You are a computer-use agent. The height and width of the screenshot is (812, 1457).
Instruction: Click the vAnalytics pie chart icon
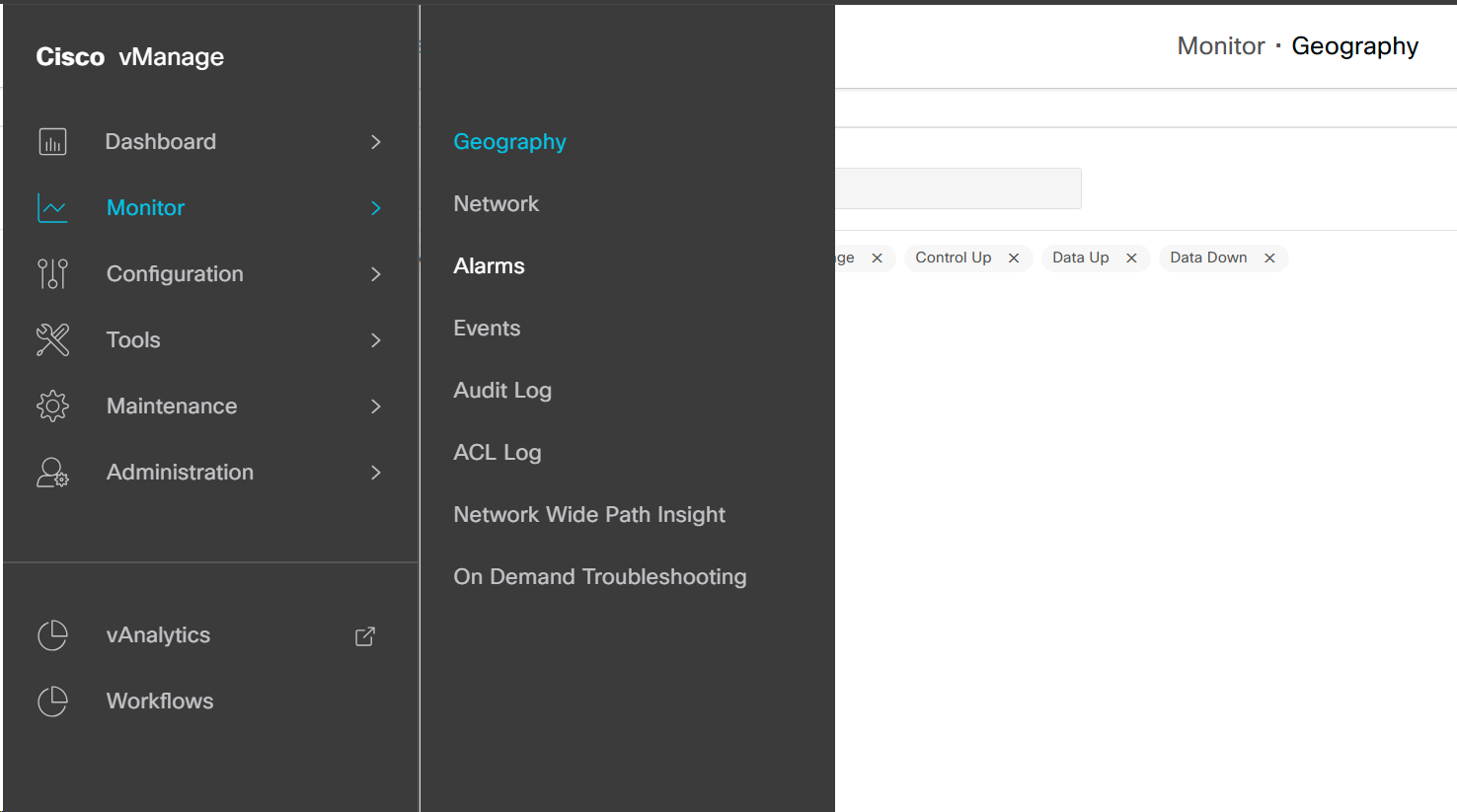coord(52,635)
